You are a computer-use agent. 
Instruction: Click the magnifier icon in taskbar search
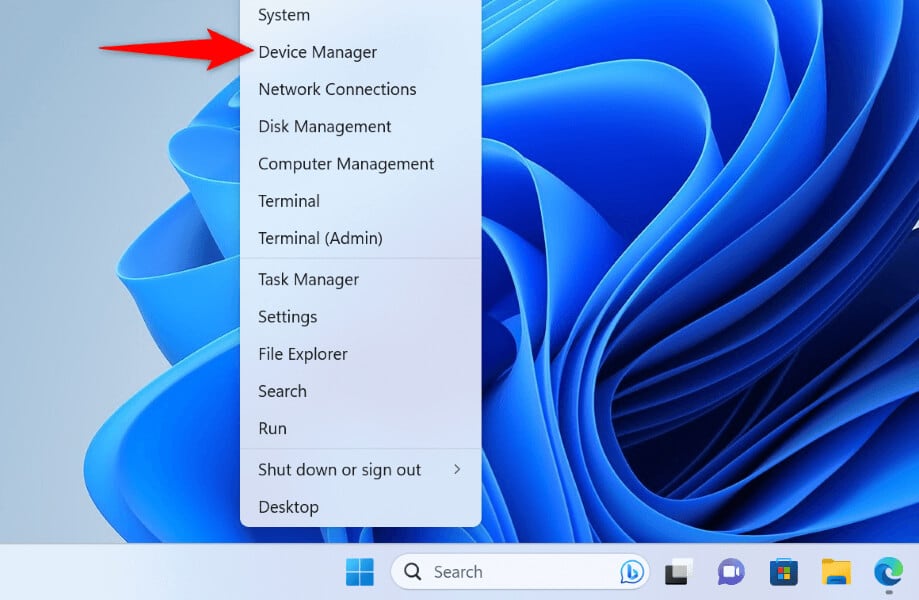pyautogui.click(x=413, y=571)
